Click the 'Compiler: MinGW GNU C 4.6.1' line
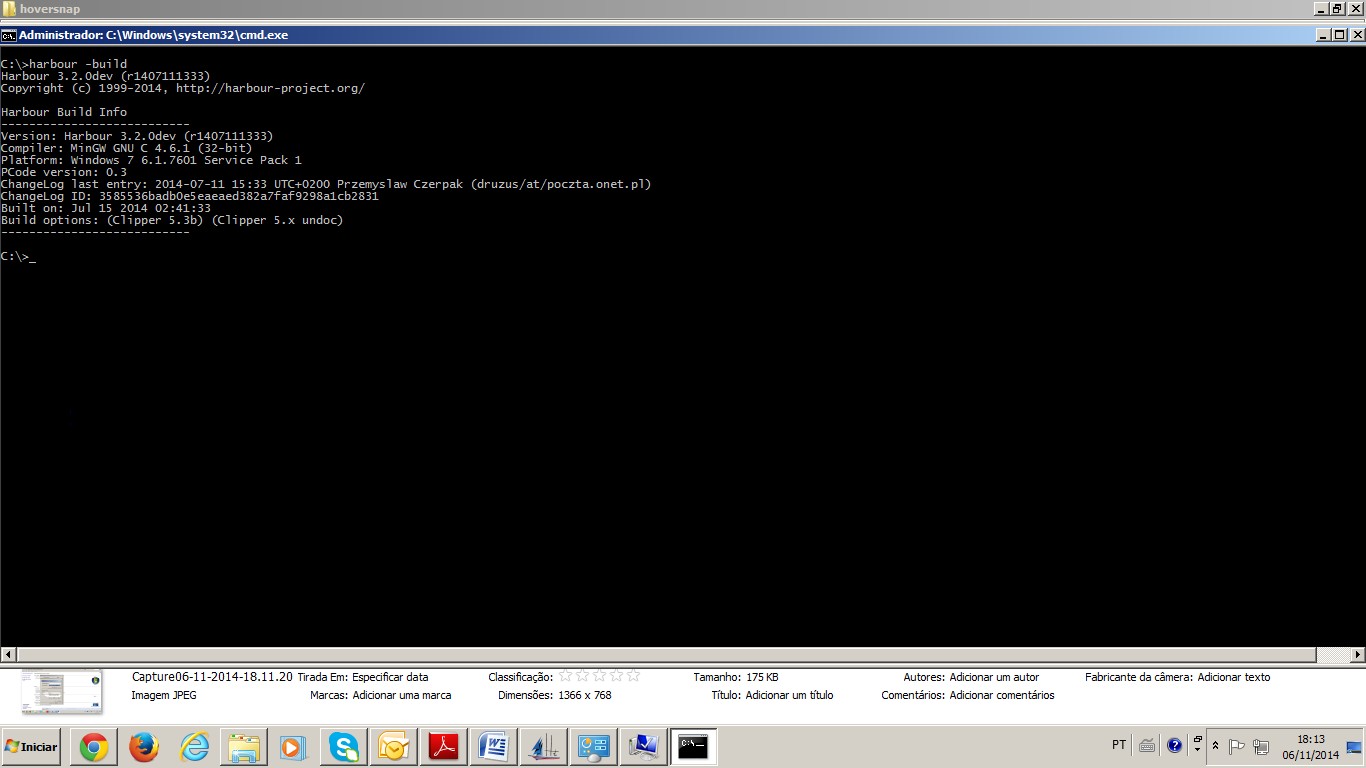1366x768 pixels. [126, 148]
